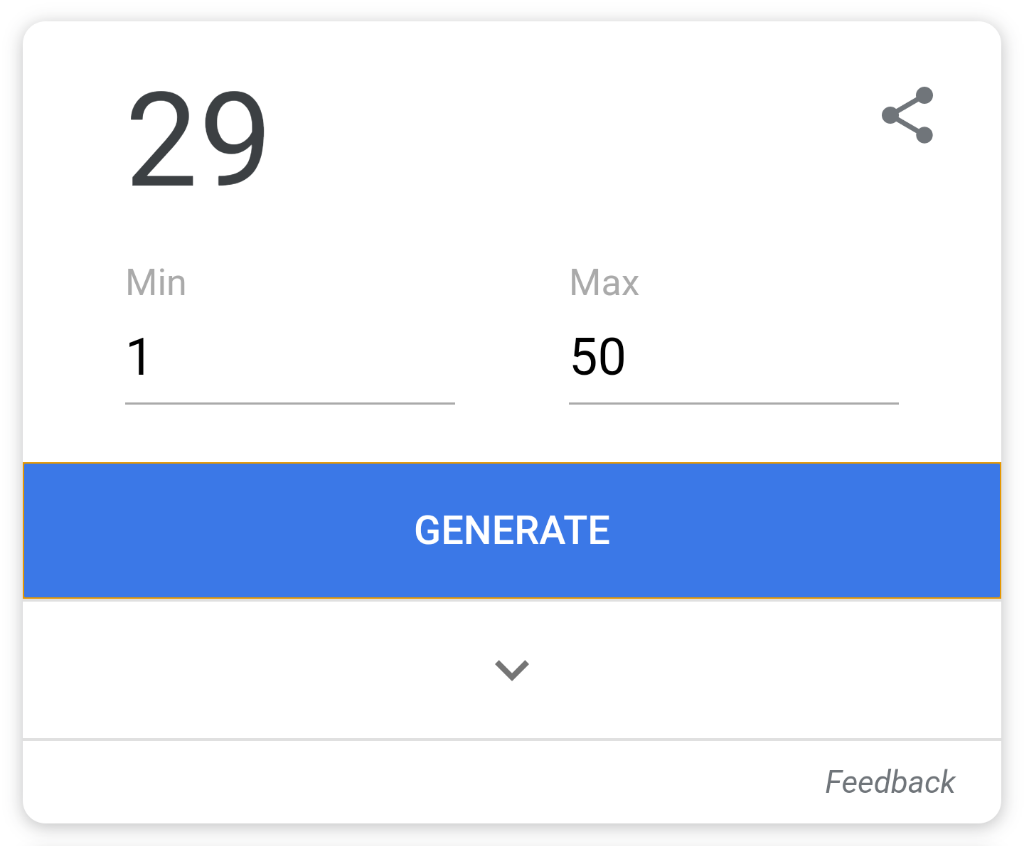Focus the maximum value box
Viewport: 1024px width, 846px height.
(x=733, y=358)
